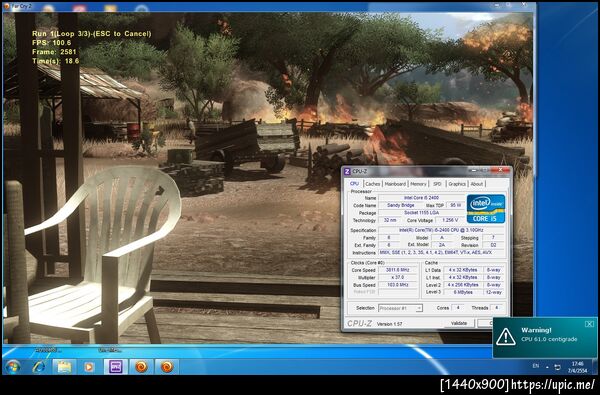Click the Warning! CPU 61.0 centigrade message
Screen dimensions: 600x395
(549, 335)
